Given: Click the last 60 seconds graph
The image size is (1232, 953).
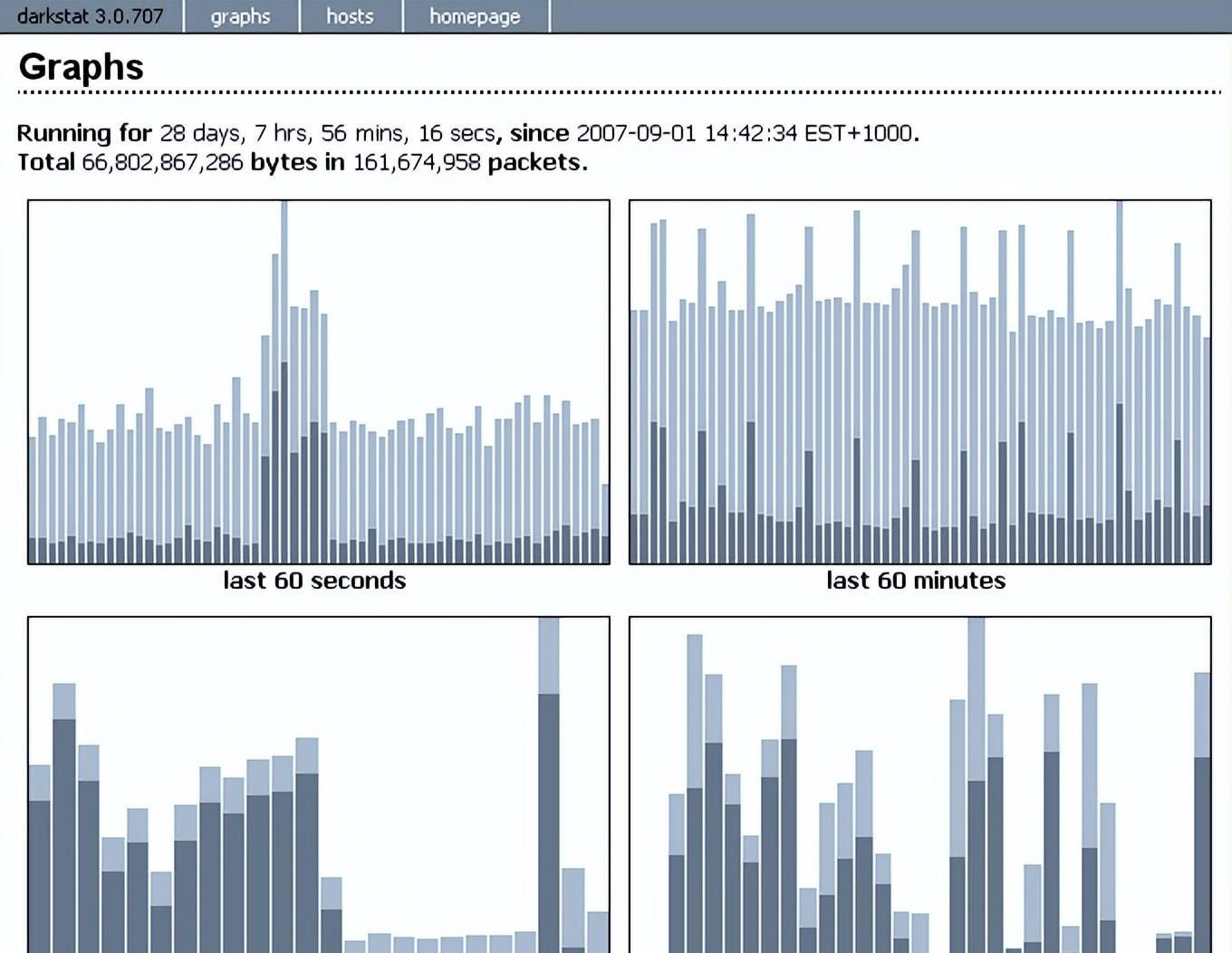Looking at the screenshot, I should [319, 382].
